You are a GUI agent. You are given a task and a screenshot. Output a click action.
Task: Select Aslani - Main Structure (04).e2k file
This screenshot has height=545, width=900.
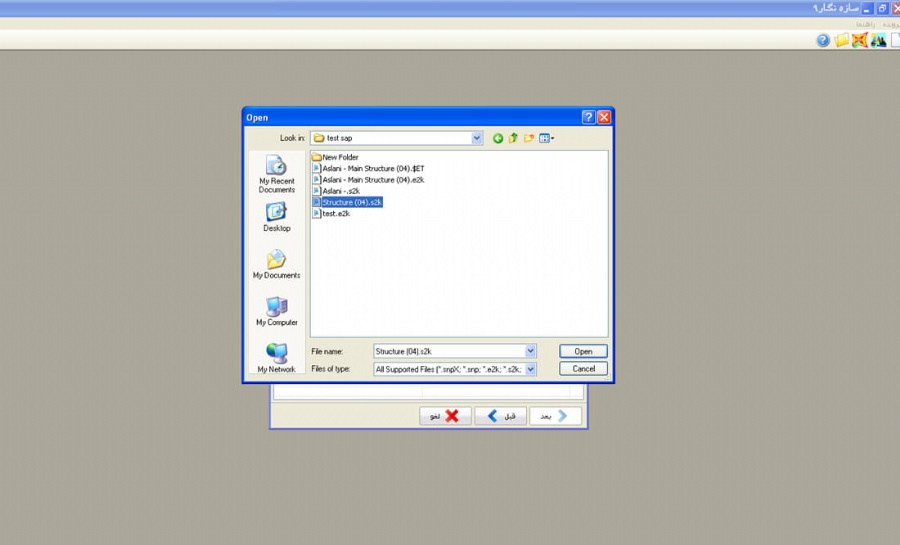[373, 180]
